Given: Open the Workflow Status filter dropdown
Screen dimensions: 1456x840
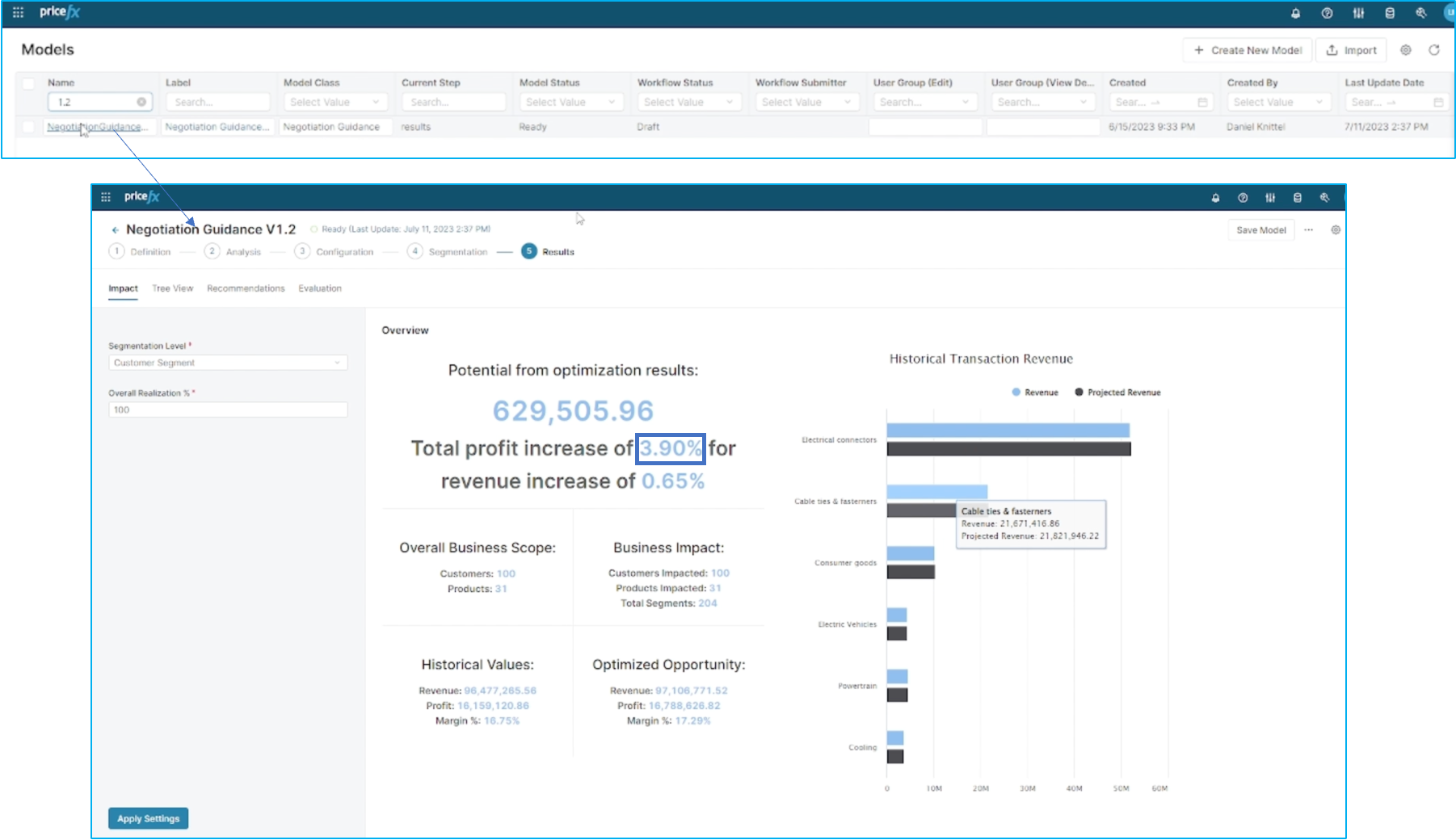Looking at the screenshot, I should (688, 102).
